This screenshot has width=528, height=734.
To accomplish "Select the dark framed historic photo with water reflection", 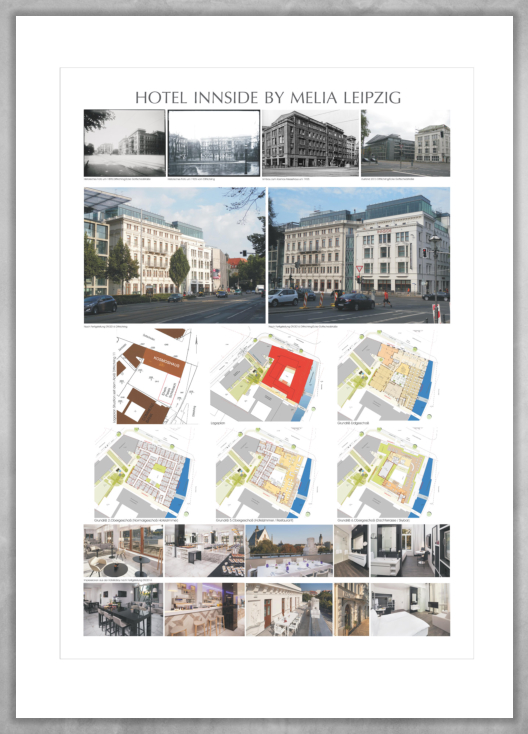I will (x=214, y=143).
